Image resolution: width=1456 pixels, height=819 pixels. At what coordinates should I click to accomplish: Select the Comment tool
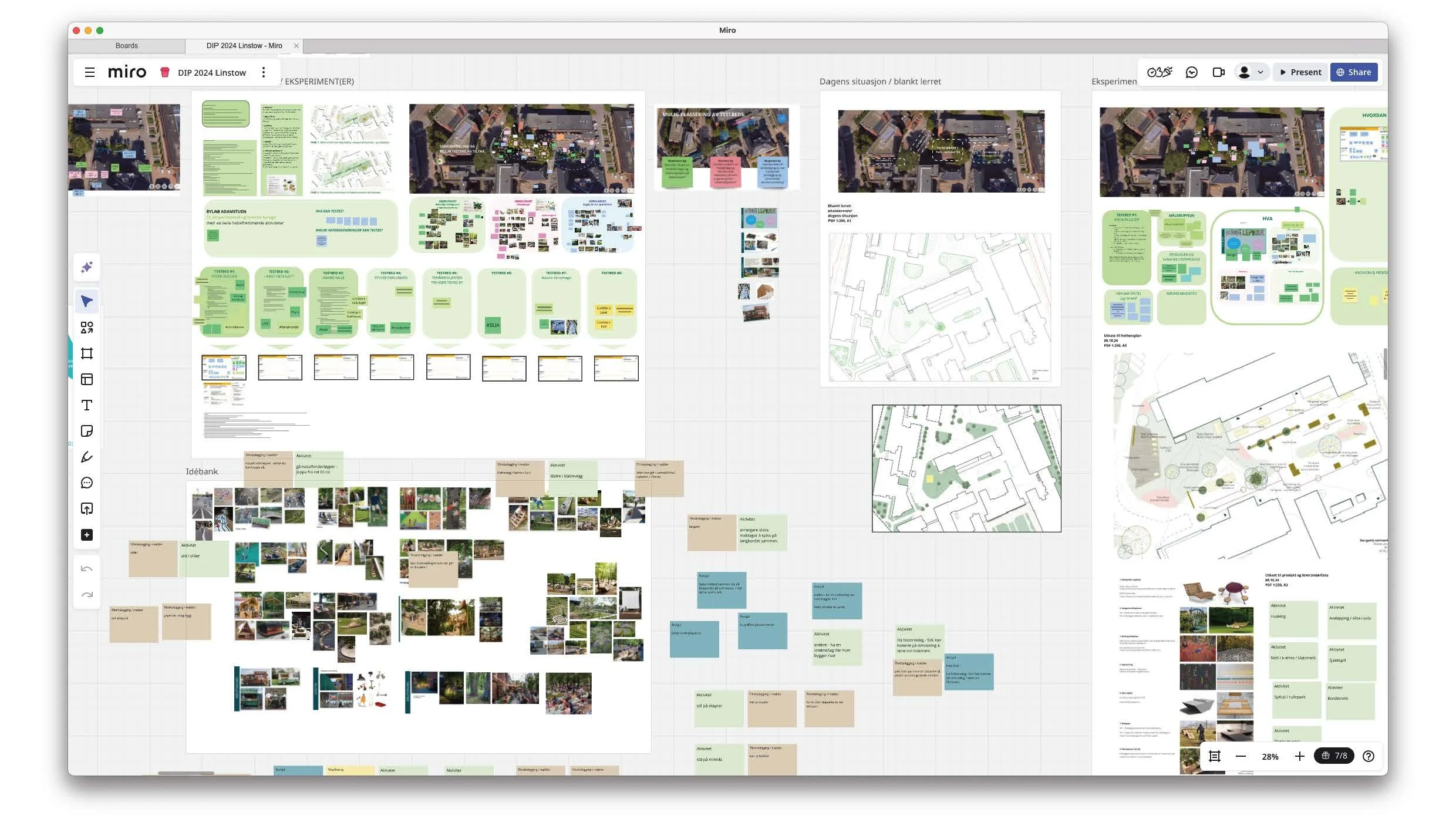click(x=87, y=483)
